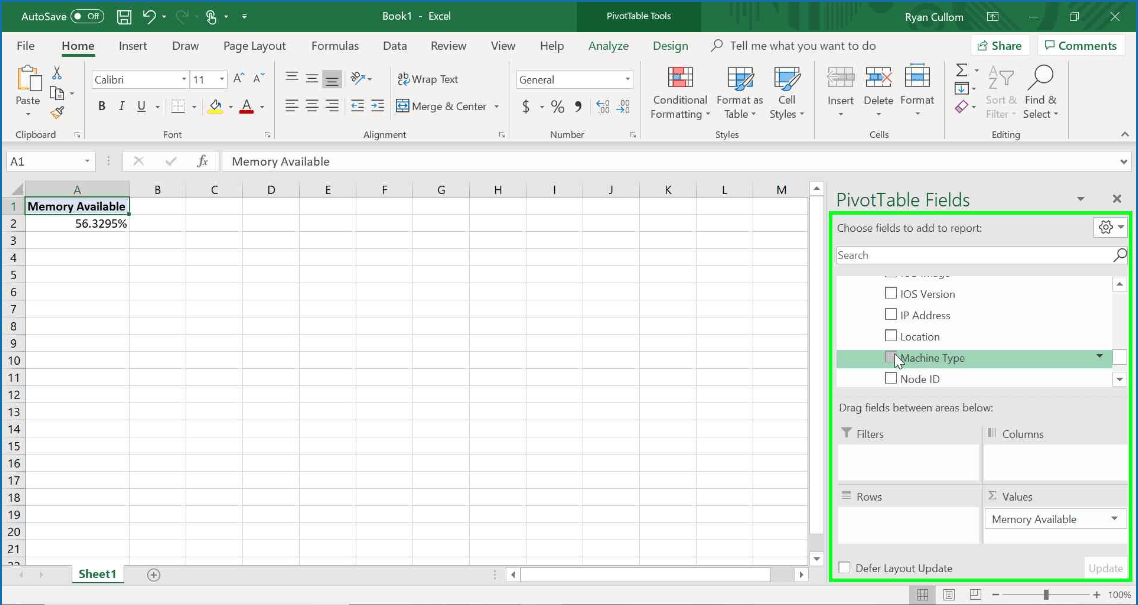Undo the last action
The image size is (1138, 605).
pyautogui.click(x=149, y=16)
